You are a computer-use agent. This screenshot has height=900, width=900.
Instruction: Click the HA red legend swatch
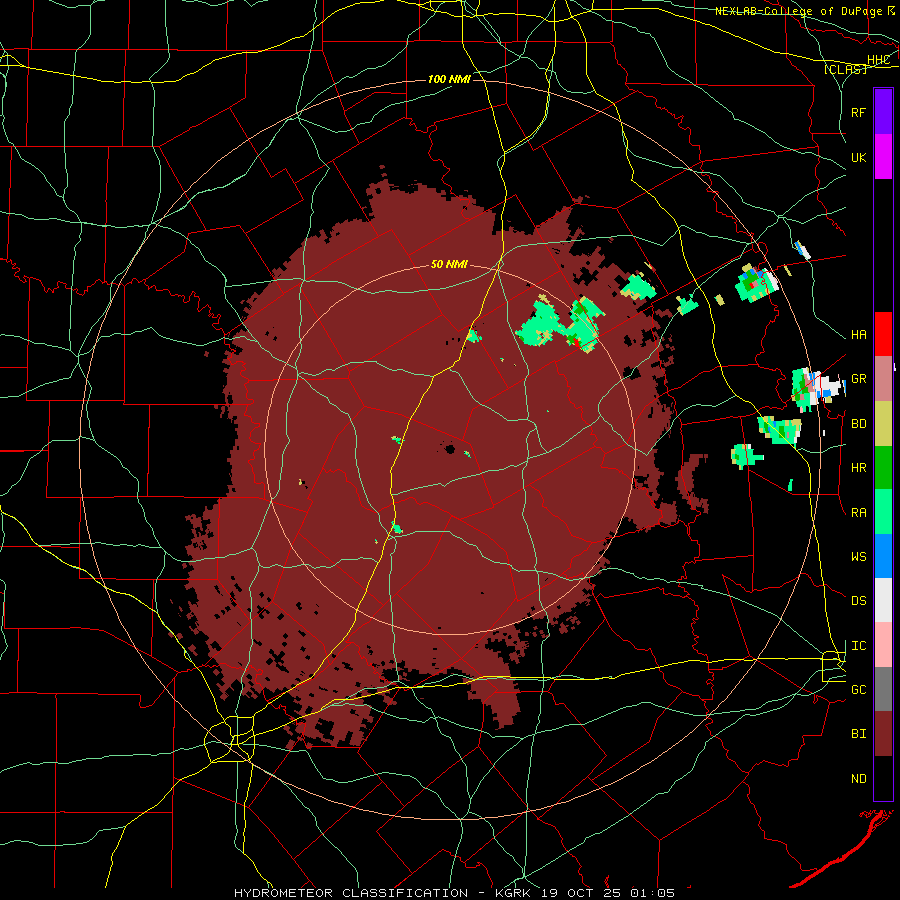[883, 334]
